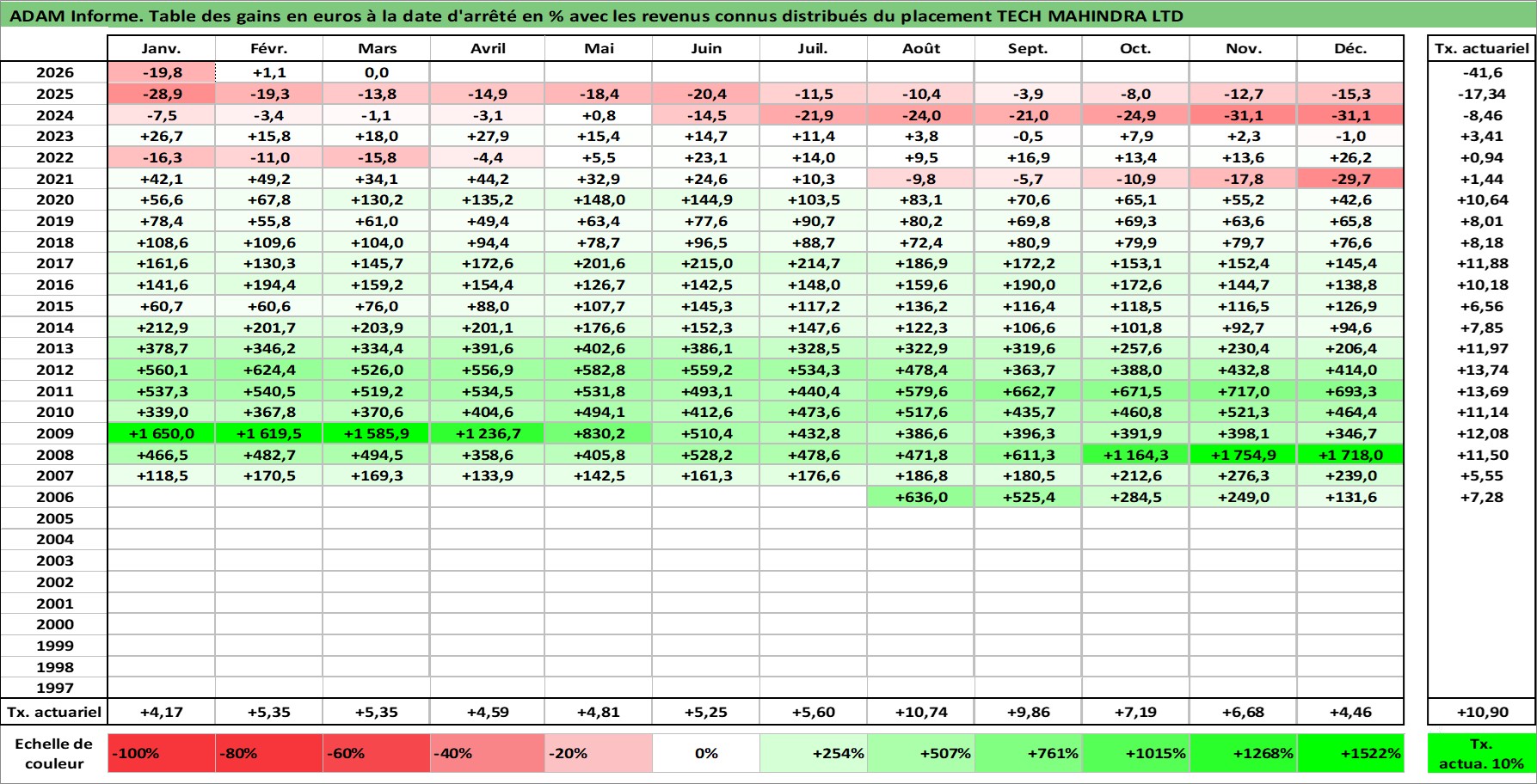This screenshot has height=784, width=1537.
Task: Click the -40% color scale swatch
Action: tap(488, 753)
